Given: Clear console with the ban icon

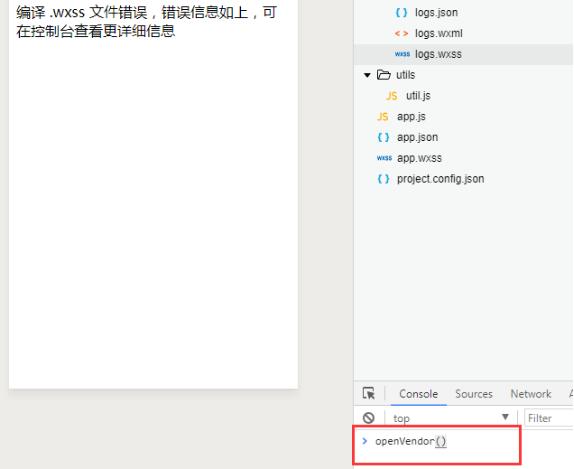Looking at the screenshot, I should pos(369,418).
